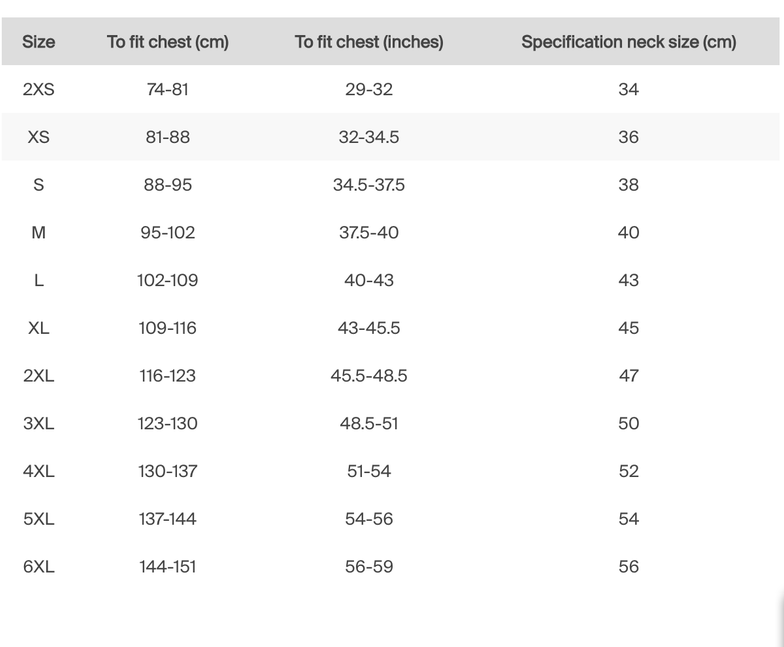Click chest value 34.5-37.5 inches
784x647 pixels.
369,185
